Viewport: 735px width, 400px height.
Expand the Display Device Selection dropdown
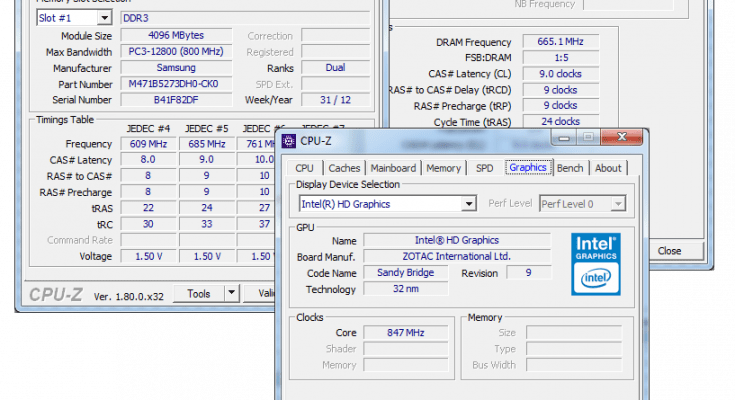[468, 204]
